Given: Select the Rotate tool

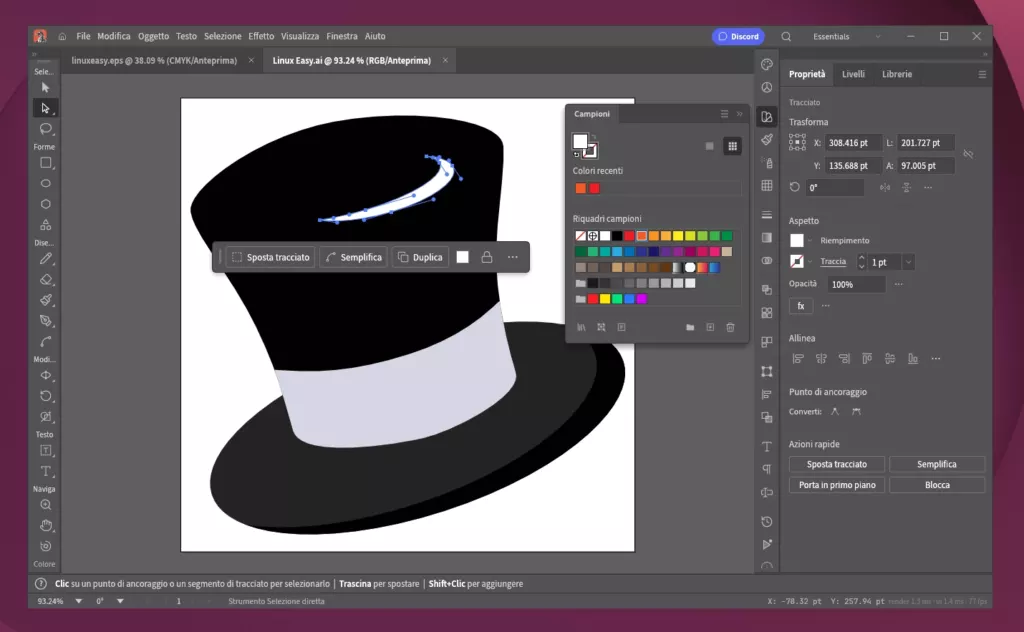Looking at the screenshot, I should click(45, 396).
